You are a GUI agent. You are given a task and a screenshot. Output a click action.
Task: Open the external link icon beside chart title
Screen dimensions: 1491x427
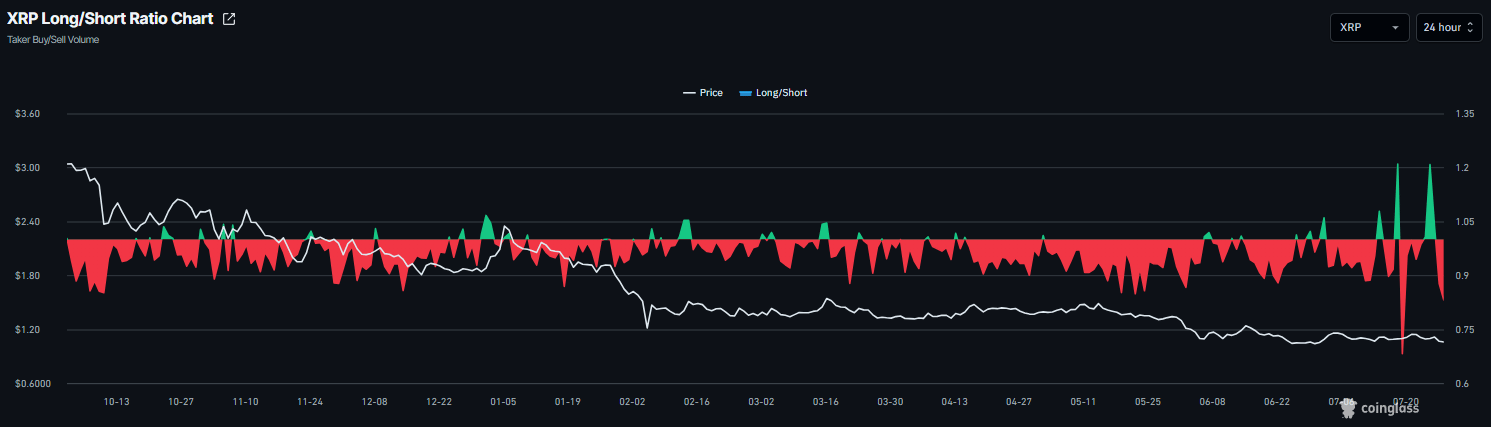(x=229, y=19)
